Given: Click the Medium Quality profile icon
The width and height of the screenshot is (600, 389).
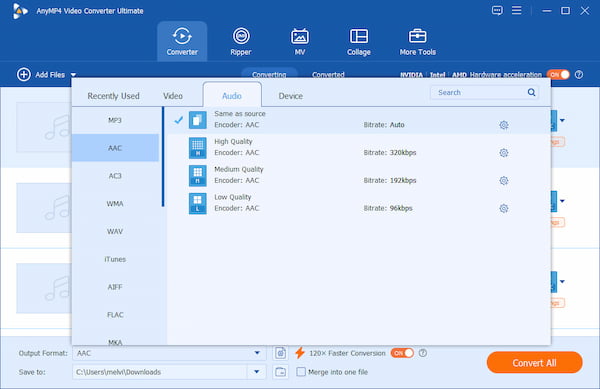Looking at the screenshot, I should [x=197, y=176].
